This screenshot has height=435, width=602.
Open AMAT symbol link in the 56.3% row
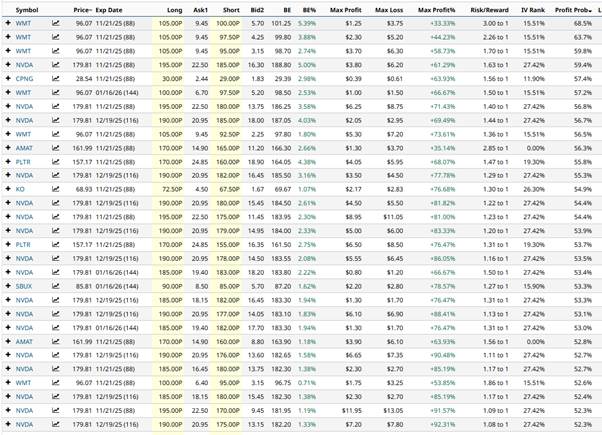(x=24, y=148)
